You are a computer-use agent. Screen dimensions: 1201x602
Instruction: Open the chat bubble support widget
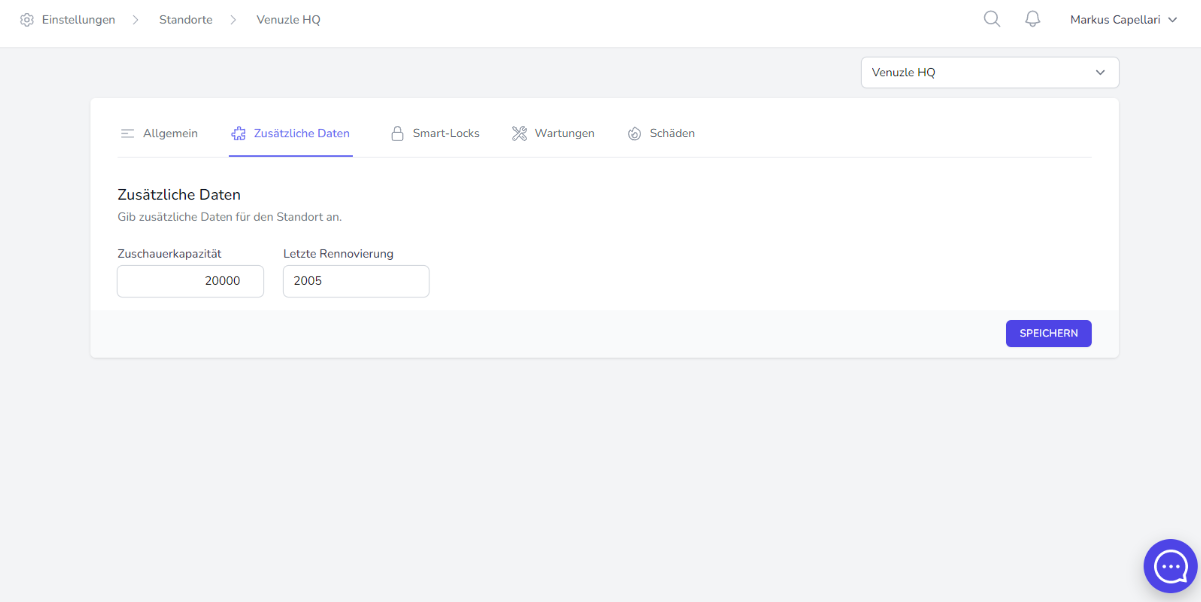point(1170,567)
